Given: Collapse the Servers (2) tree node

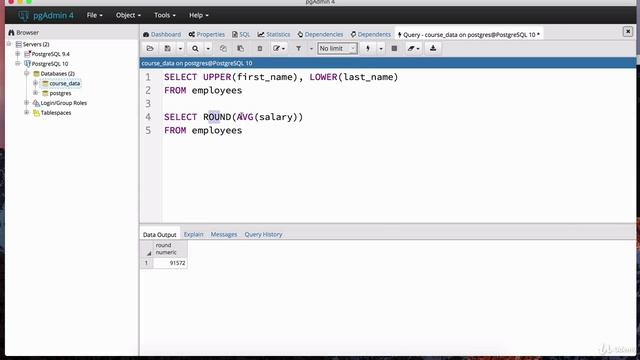Looking at the screenshot, I should point(9,44).
